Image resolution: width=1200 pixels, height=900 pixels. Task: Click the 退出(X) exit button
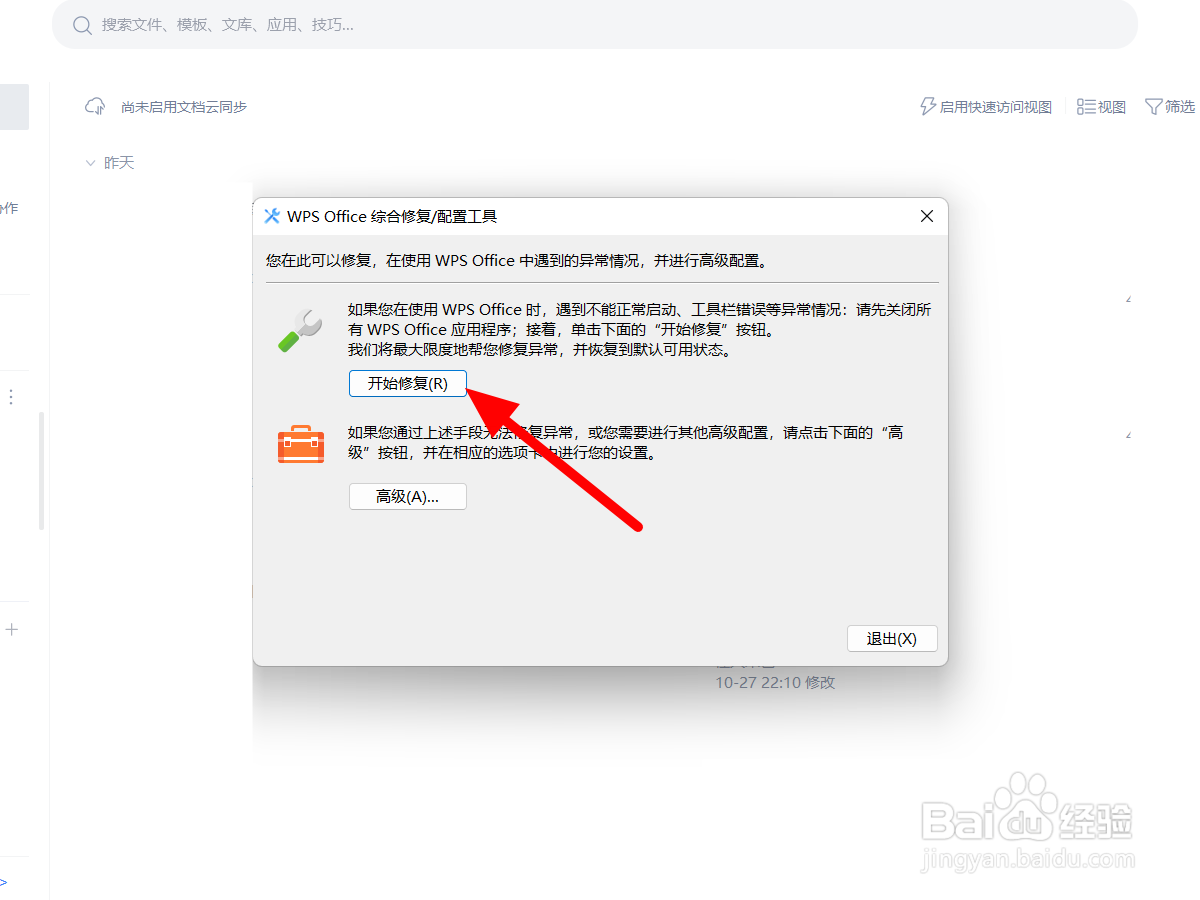tap(892, 638)
